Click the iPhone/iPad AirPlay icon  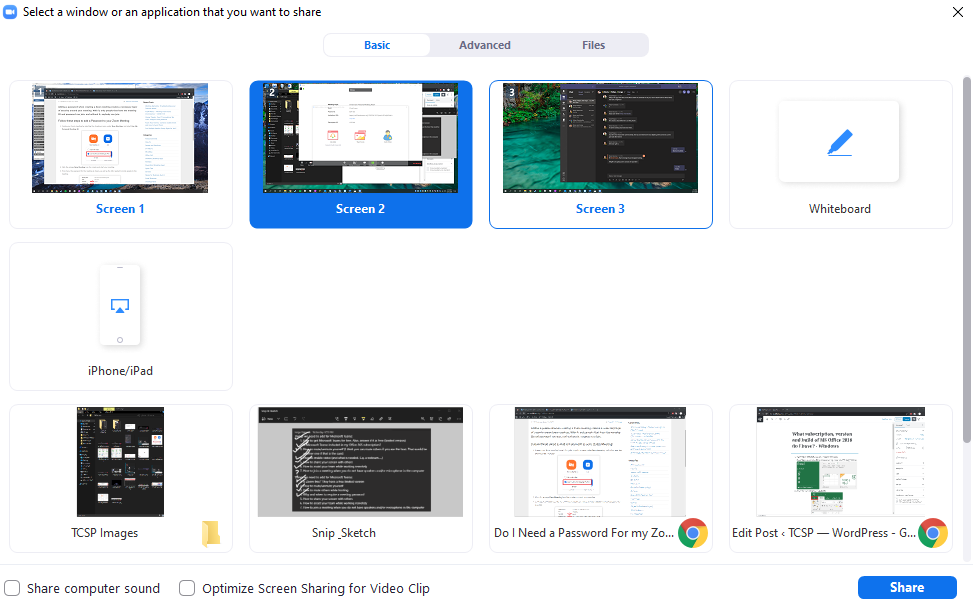point(120,305)
